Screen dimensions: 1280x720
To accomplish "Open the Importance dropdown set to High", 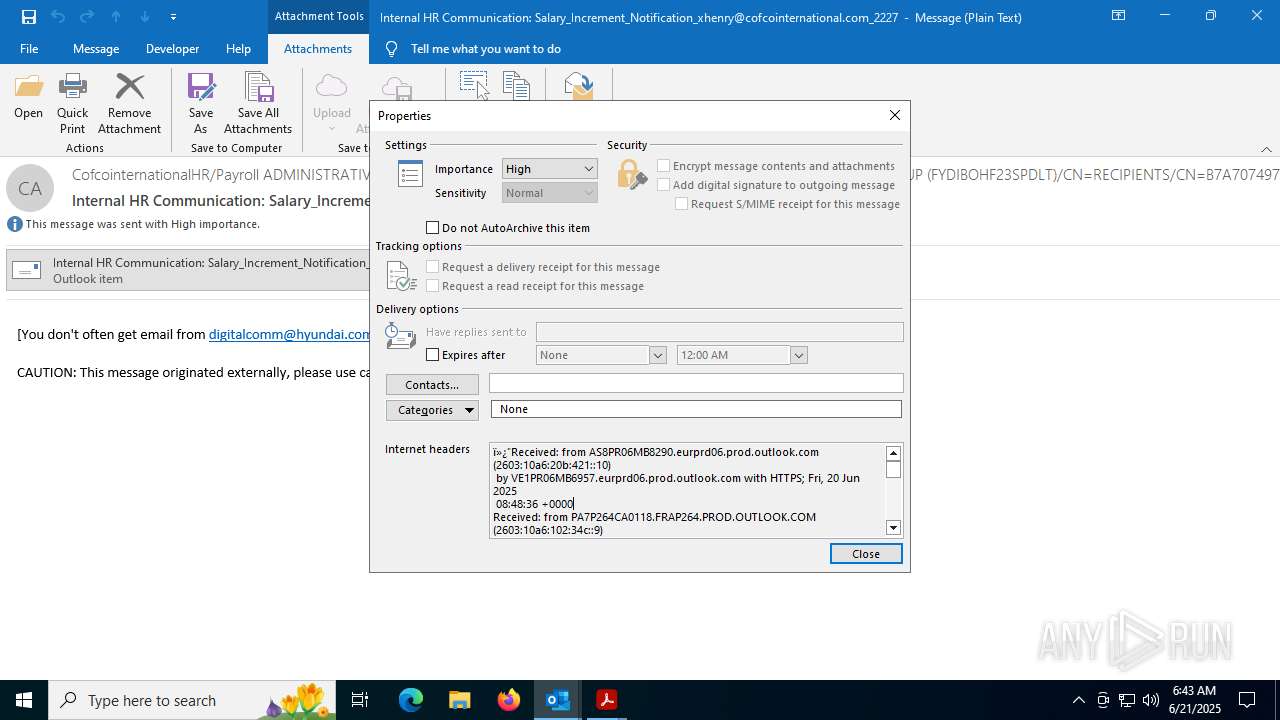I will click(550, 169).
